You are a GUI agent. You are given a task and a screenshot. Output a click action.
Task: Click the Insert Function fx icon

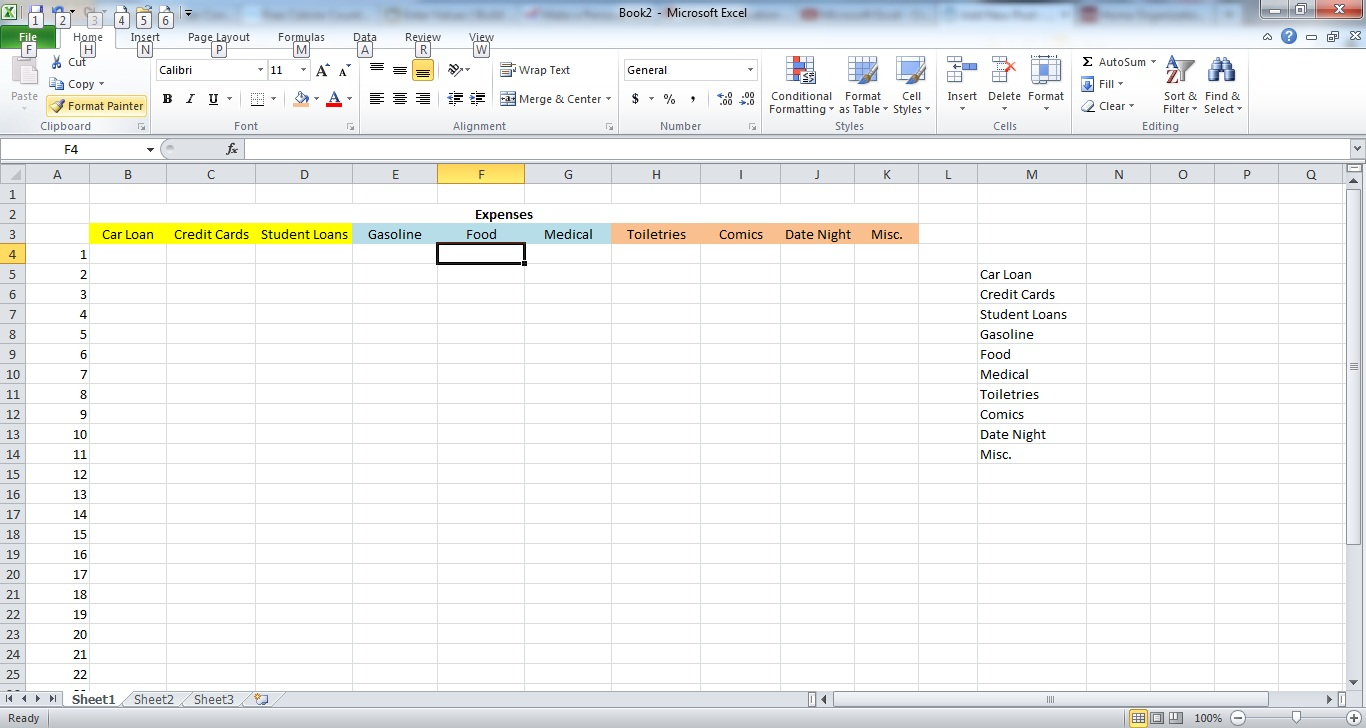[x=232, y=149]
